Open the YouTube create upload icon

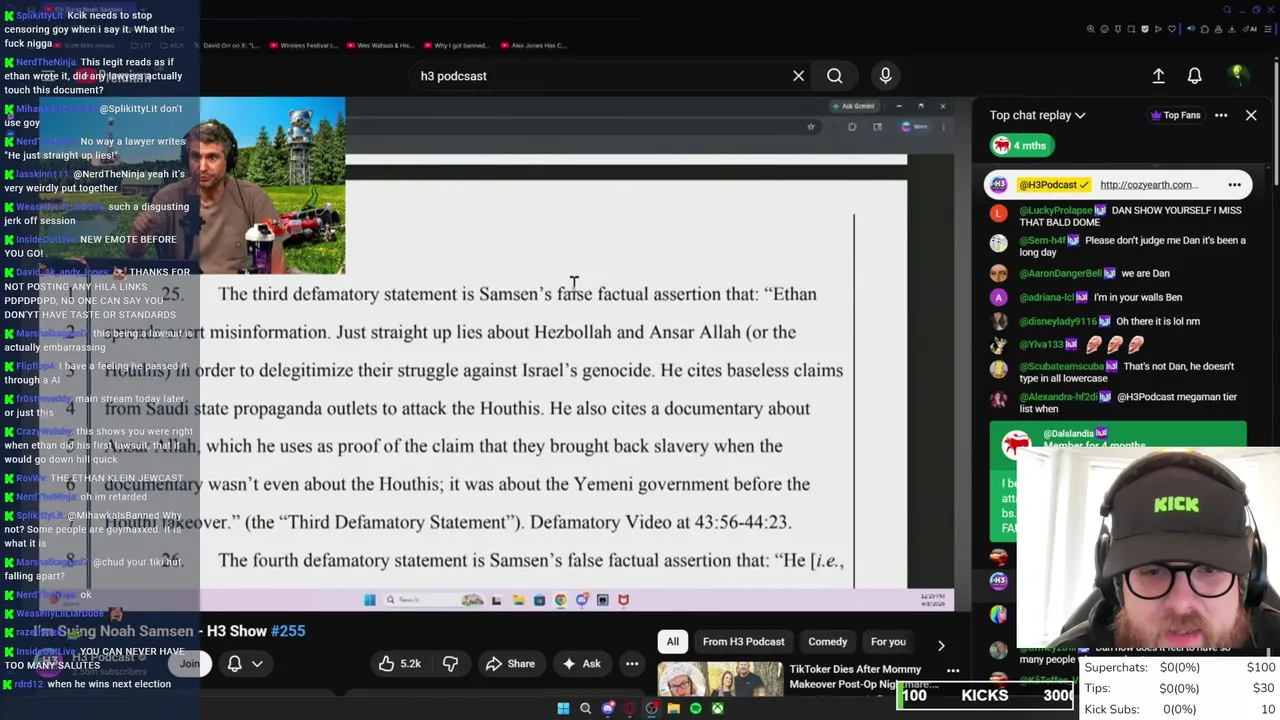tap(1158, 76)
